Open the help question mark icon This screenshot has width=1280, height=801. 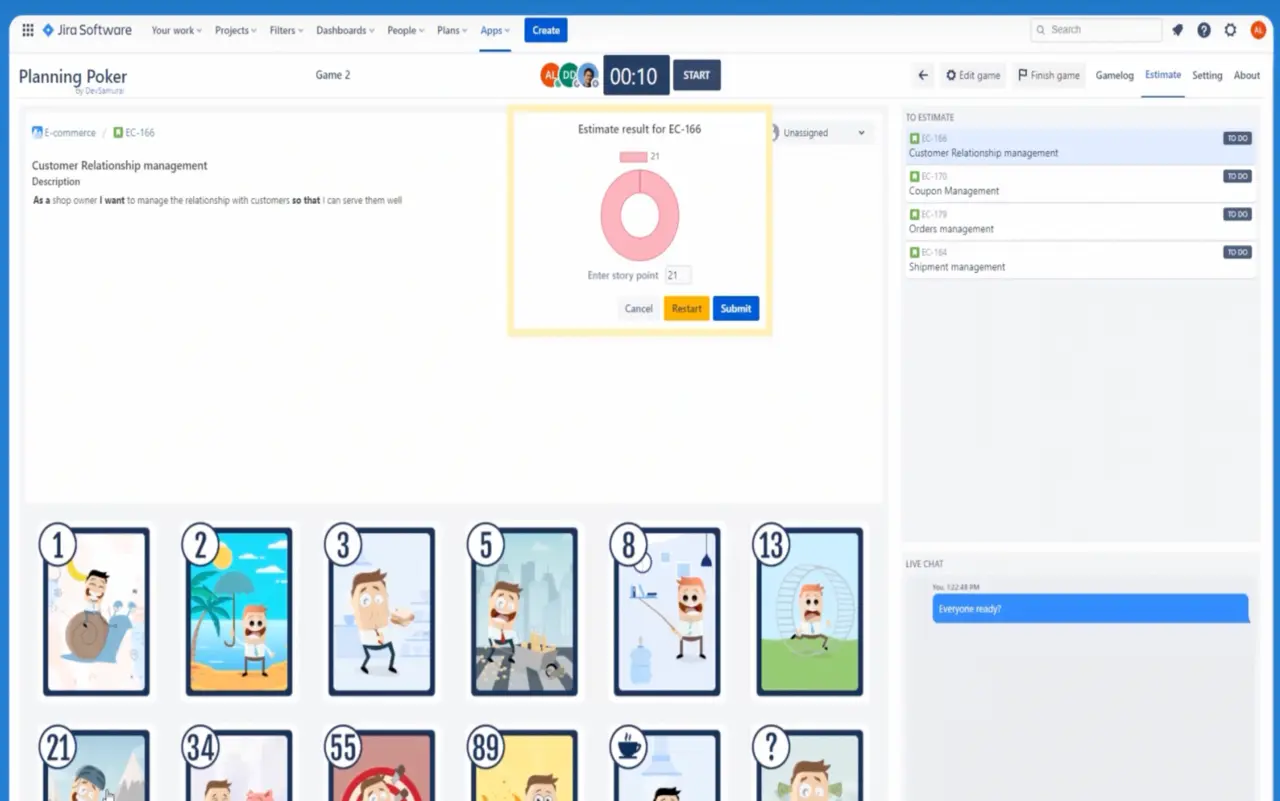[1204, 30]
